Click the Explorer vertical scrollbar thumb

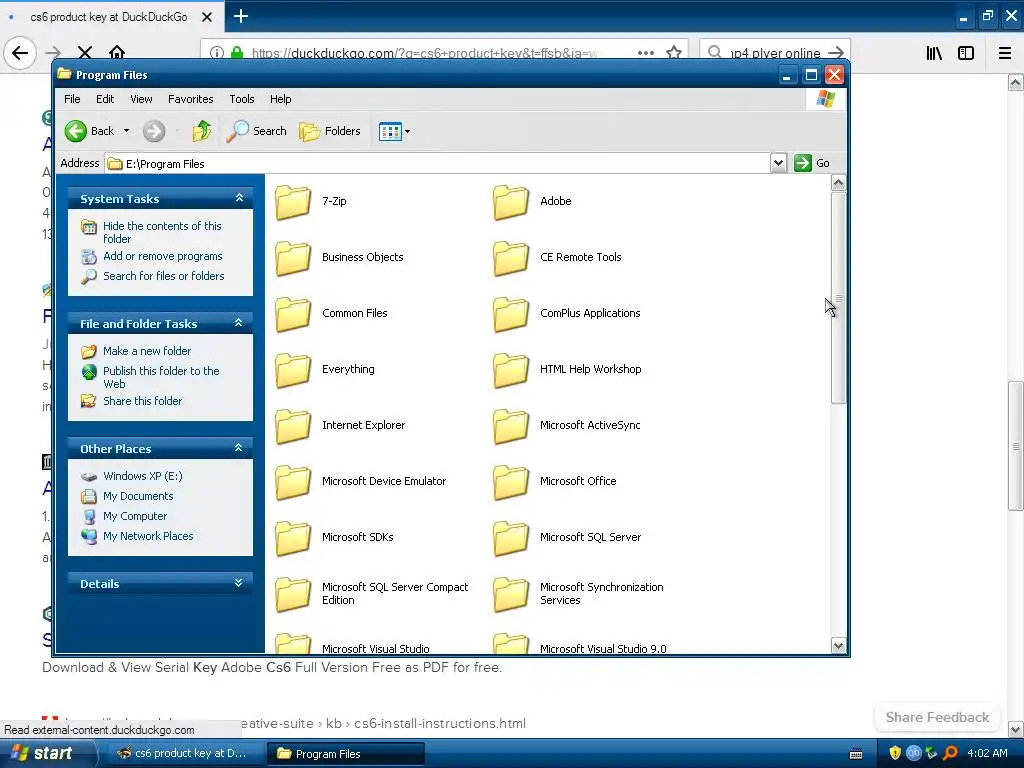point(839,298)
